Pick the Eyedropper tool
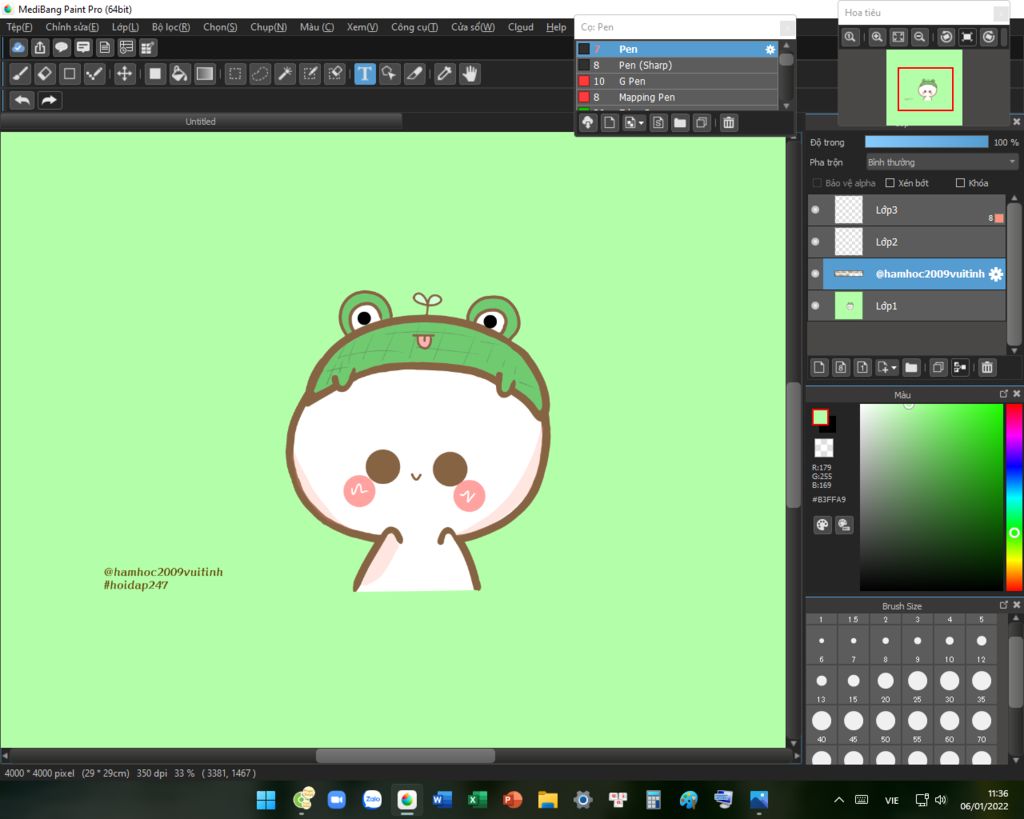The height and width of the screenshot is (819, 1024). point(444,74)
